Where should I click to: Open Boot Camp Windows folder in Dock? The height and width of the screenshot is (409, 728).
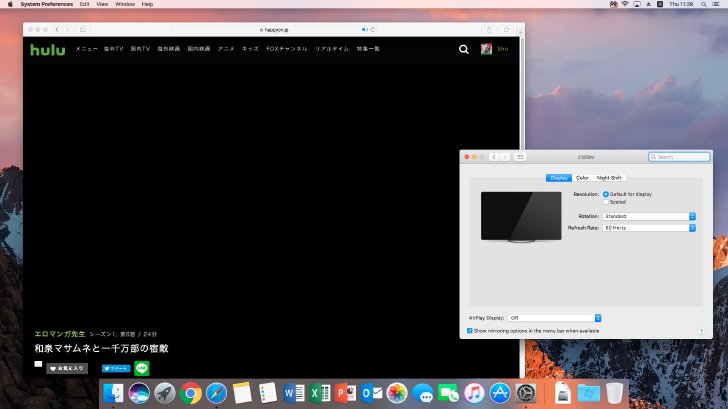pyautogui.click(x=589, y=393)
